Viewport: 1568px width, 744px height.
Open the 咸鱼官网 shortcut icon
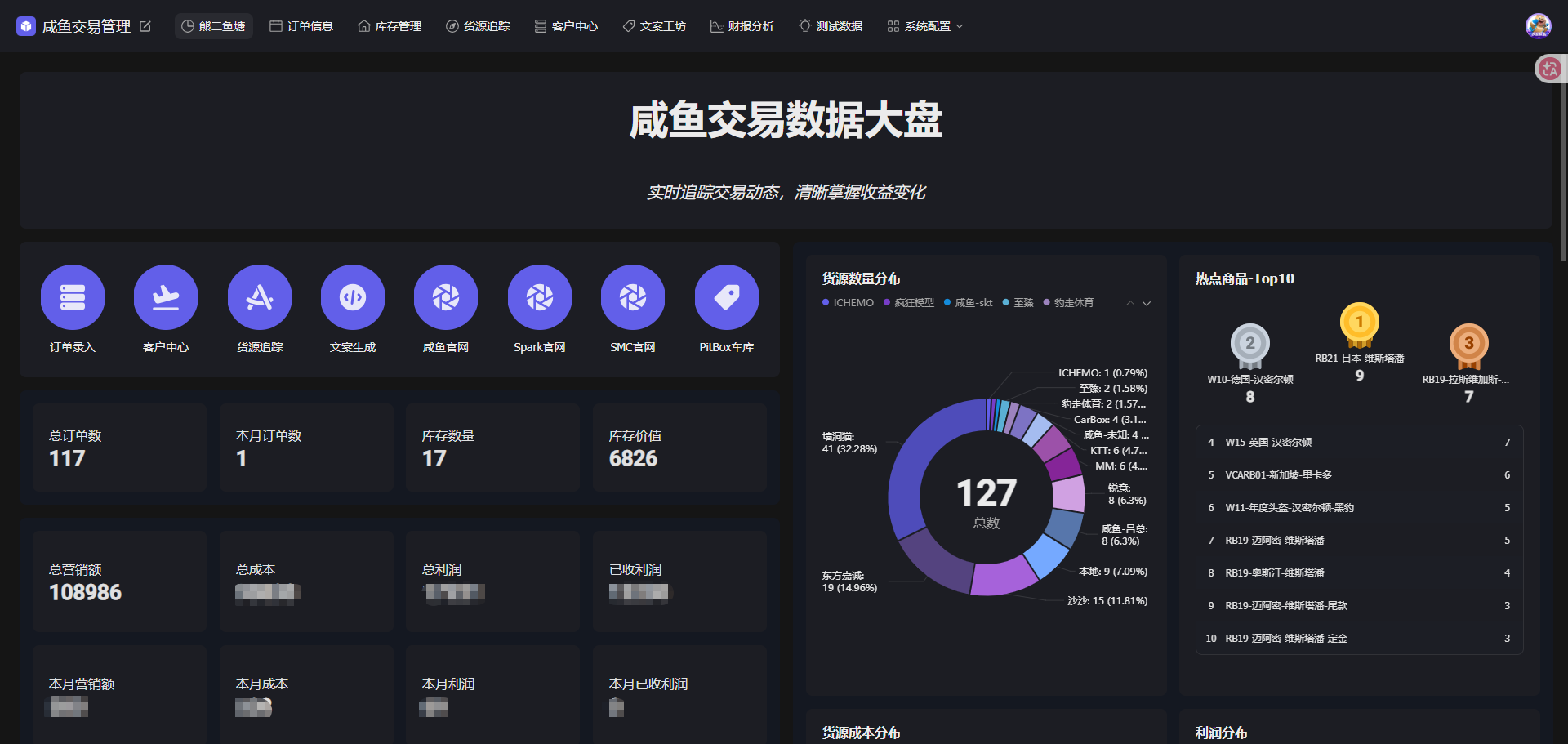pyautogui.click(x=446, y=297)
